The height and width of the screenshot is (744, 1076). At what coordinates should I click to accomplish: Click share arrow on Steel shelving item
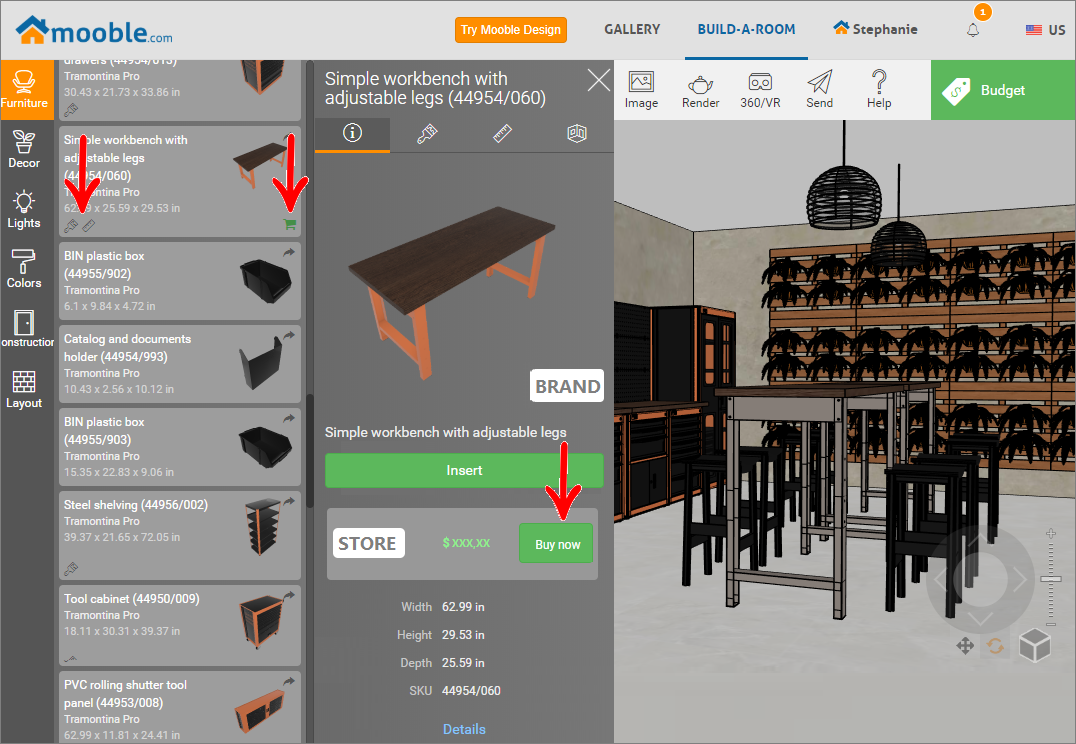click(x=289, y=502)
